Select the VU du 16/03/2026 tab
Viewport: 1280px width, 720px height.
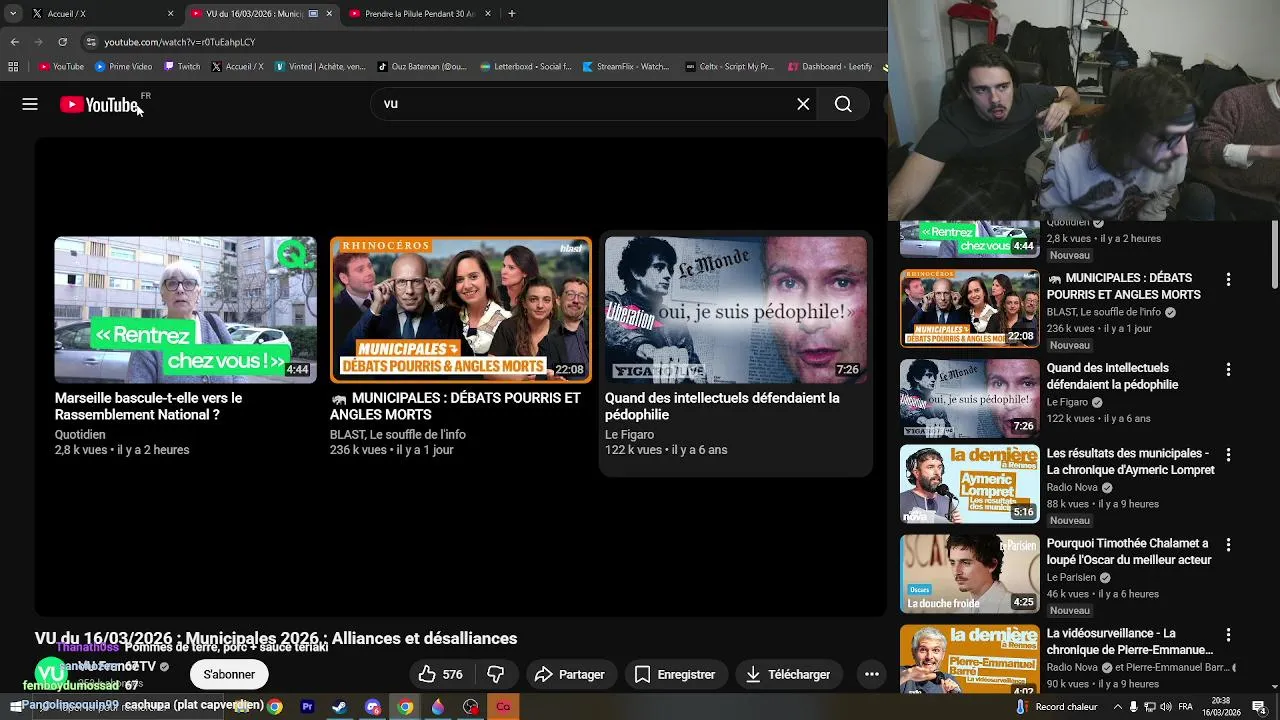[262, 14]
